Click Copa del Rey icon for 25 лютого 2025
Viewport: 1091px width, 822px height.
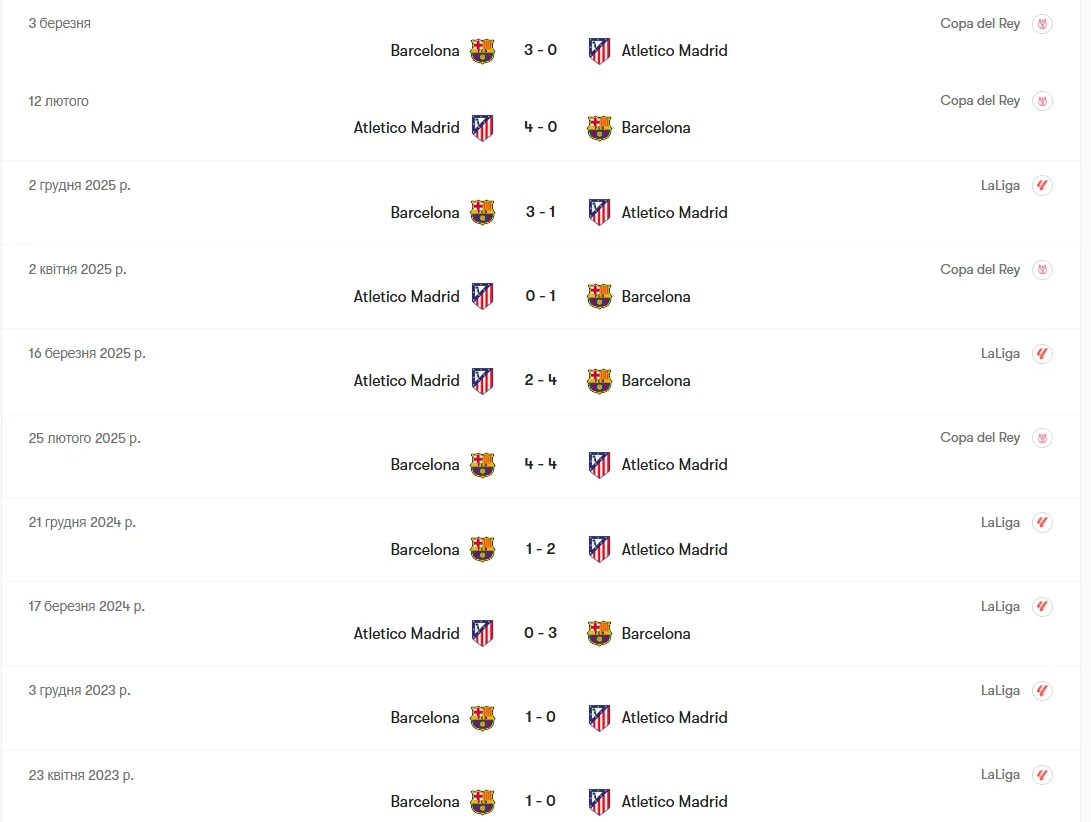coord(1042,438)
